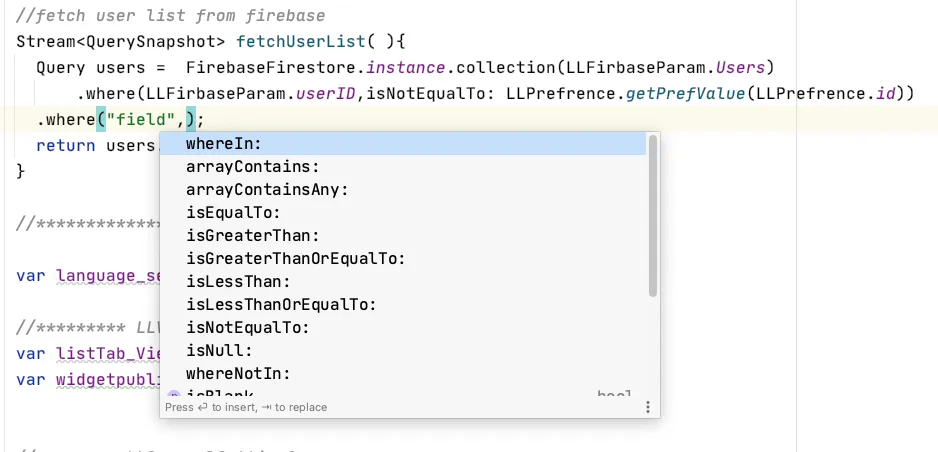Viewport: 938px width, 452px height.
Task: Choose isLessThanOrEqualTo: completion
Action: tap(403, 305)
